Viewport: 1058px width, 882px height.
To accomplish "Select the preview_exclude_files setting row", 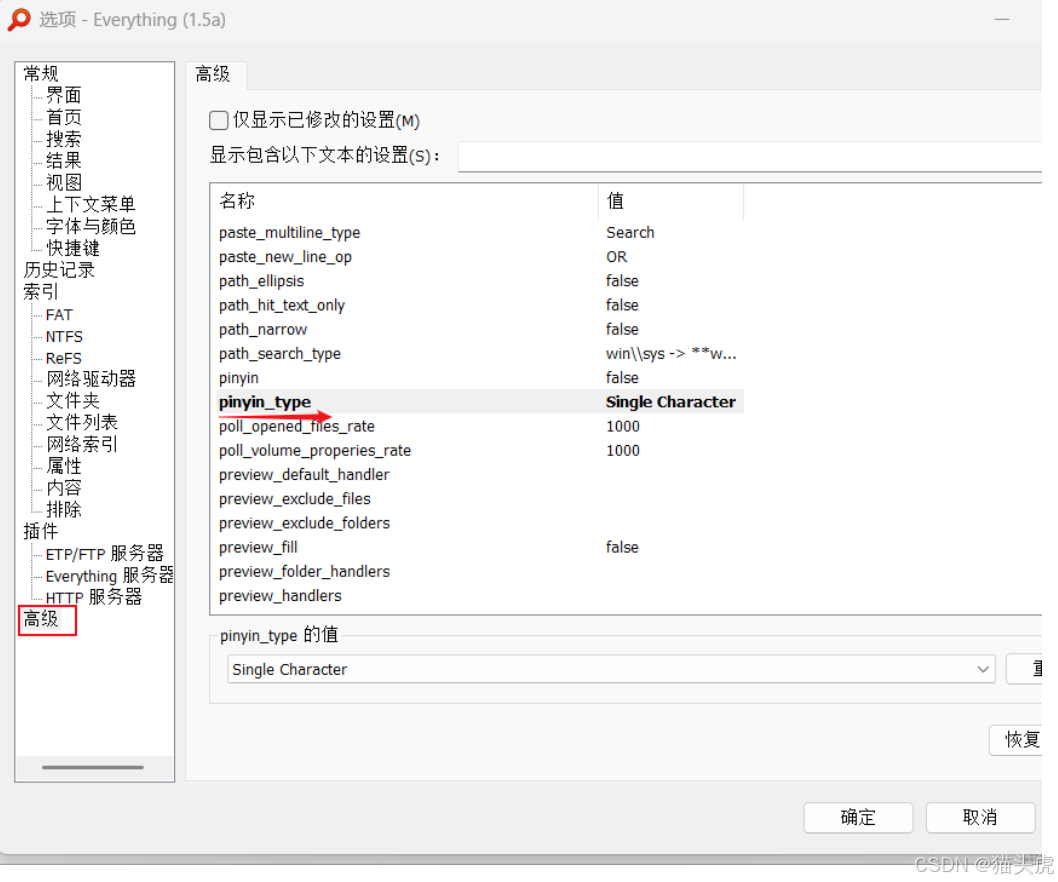I will point(480,499).
